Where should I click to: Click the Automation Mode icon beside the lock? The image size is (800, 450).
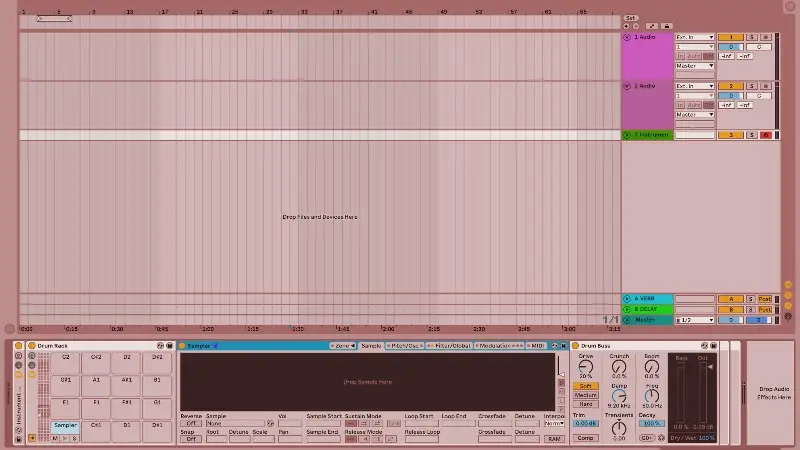click(x=651, y=26)
